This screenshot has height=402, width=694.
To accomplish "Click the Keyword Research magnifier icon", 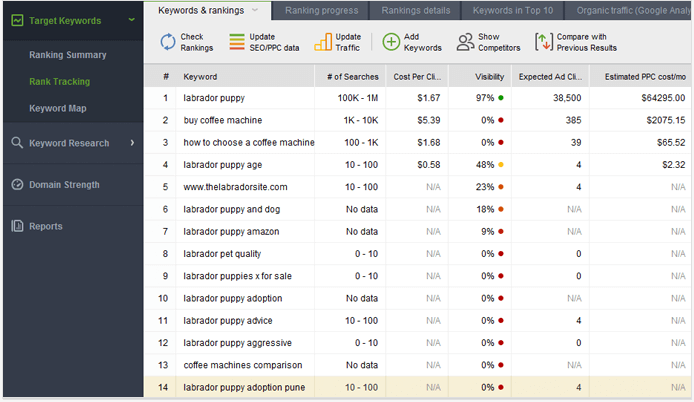I will [x=17, y=143].
